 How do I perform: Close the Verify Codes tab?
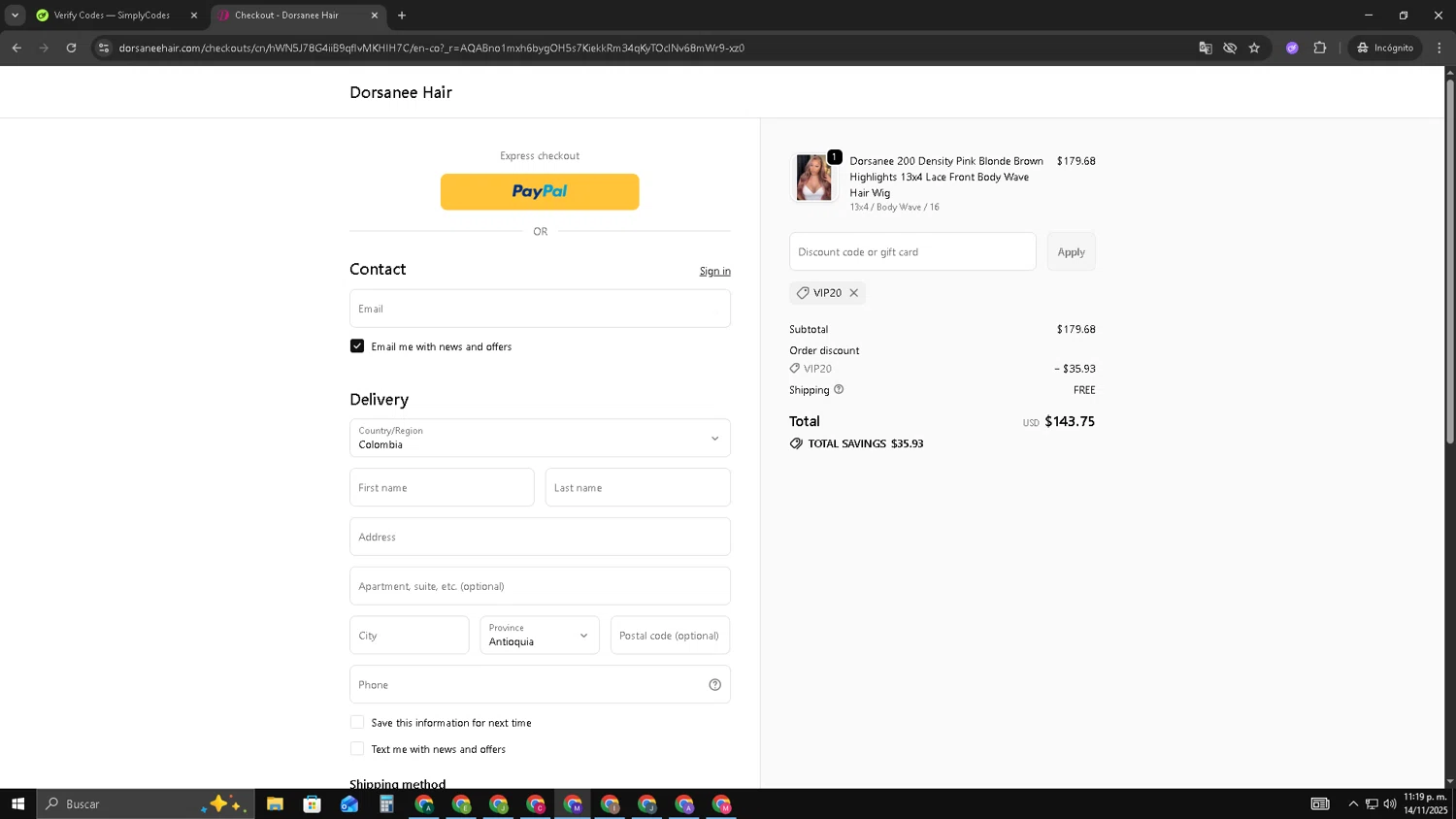pyautogui.click(x=193, y=16)
